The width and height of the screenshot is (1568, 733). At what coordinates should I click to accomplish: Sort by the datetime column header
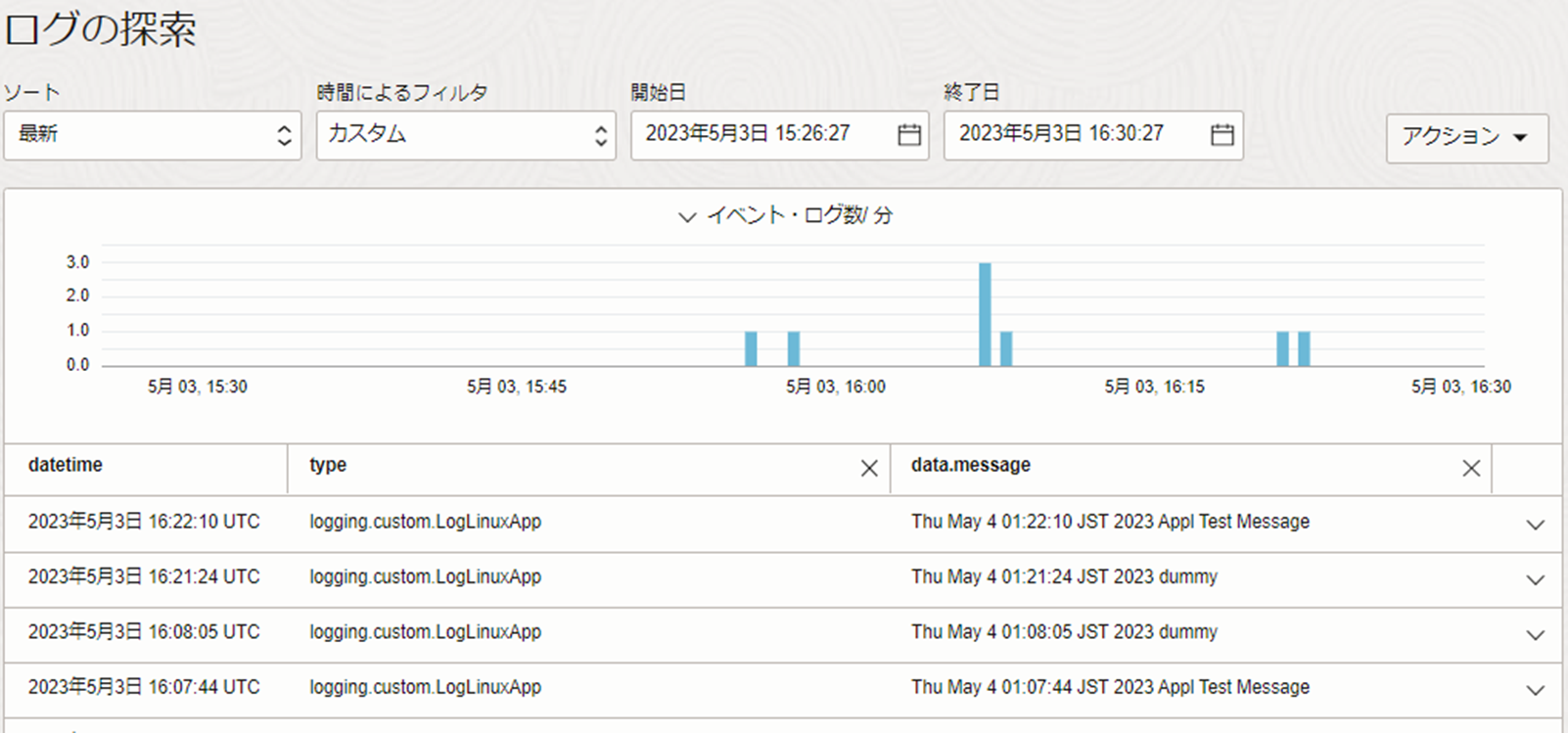coord(66,465)
